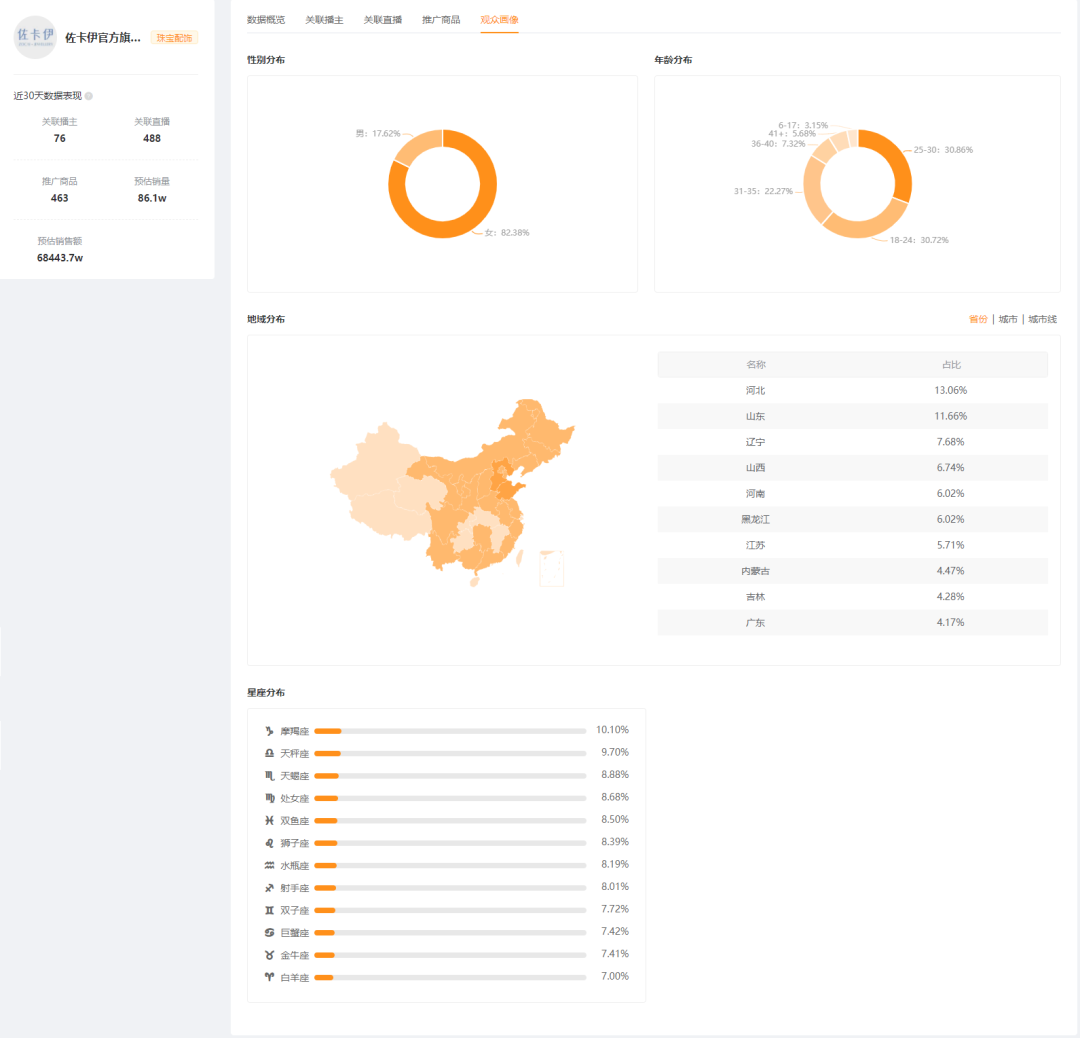Select the 江苏 row in province table
The width and height of the screenshot is (1080, 1038).
(x=853, y=545)
